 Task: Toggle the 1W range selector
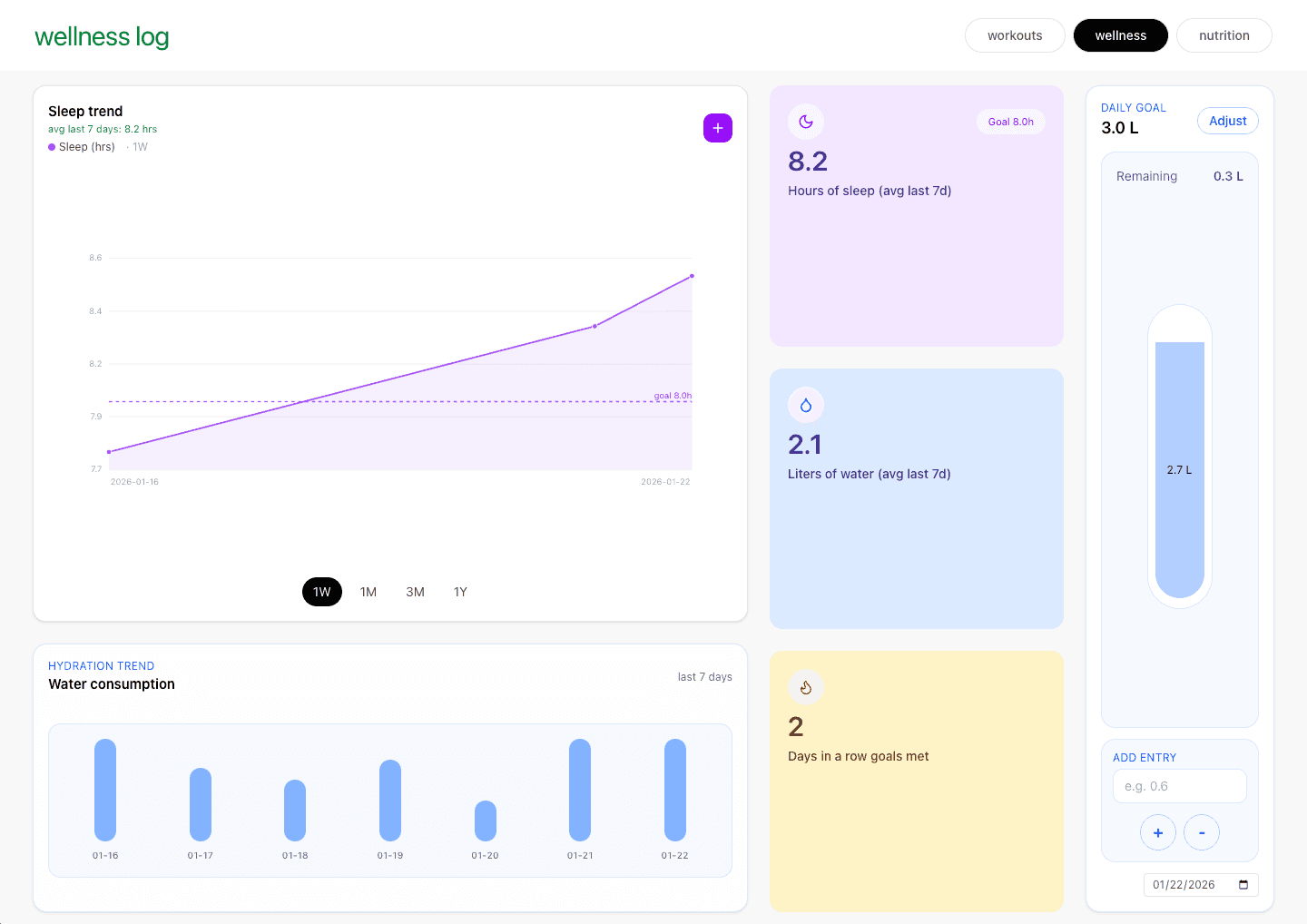point(321,591)
